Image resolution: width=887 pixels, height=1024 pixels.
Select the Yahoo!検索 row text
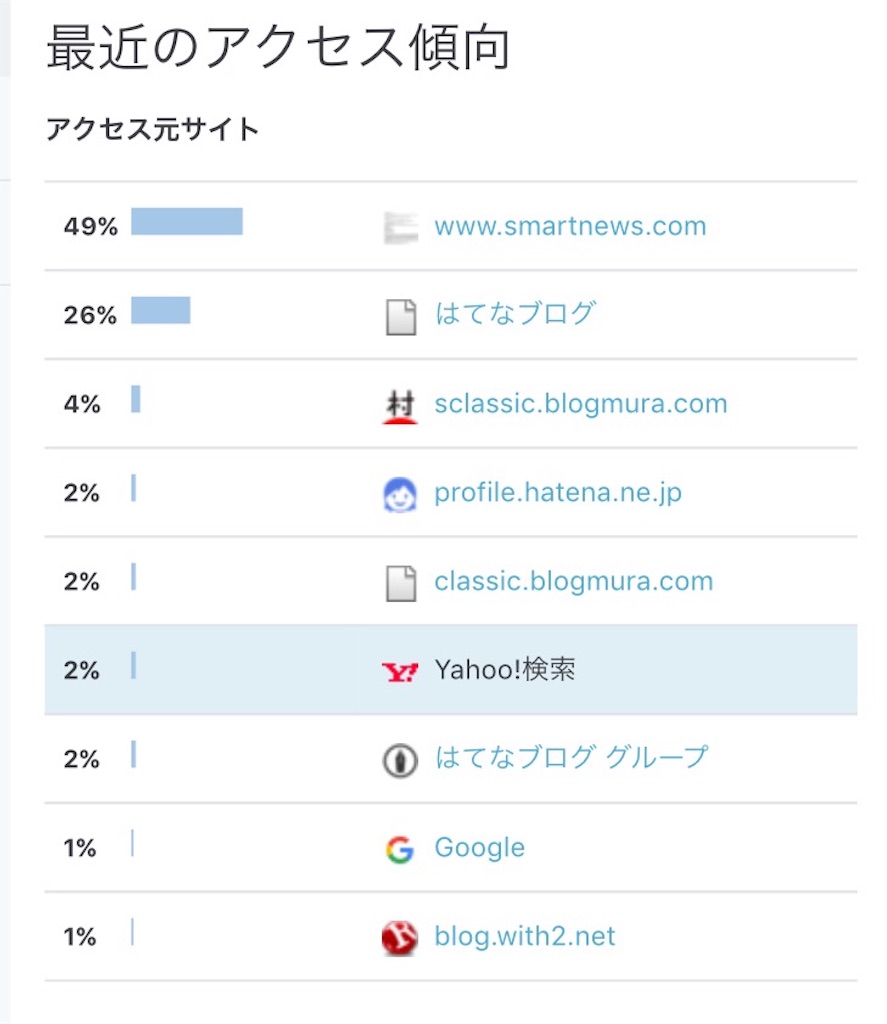(x=505, y=670)
